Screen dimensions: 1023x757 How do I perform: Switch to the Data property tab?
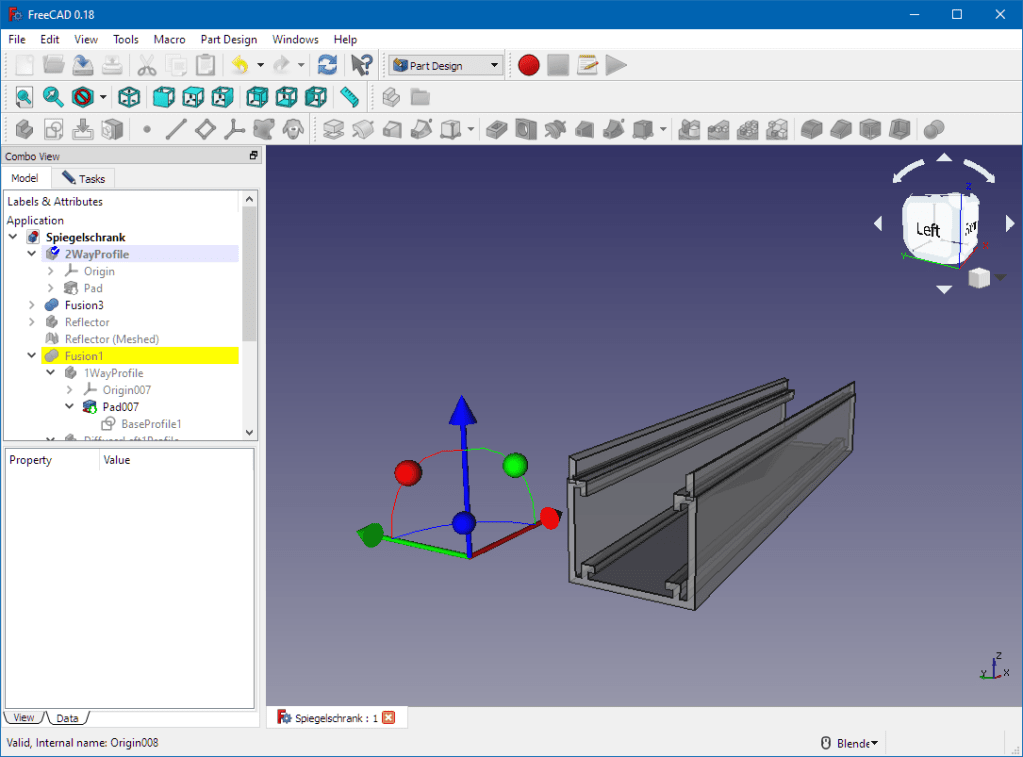[x=67, y=718]
